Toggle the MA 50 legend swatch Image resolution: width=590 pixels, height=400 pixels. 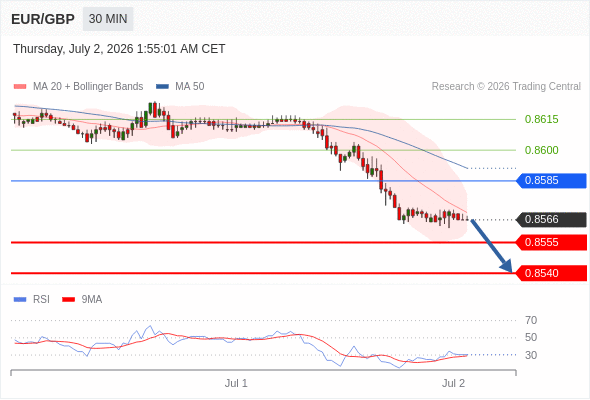pyautogui.click(x=162, y=87)
